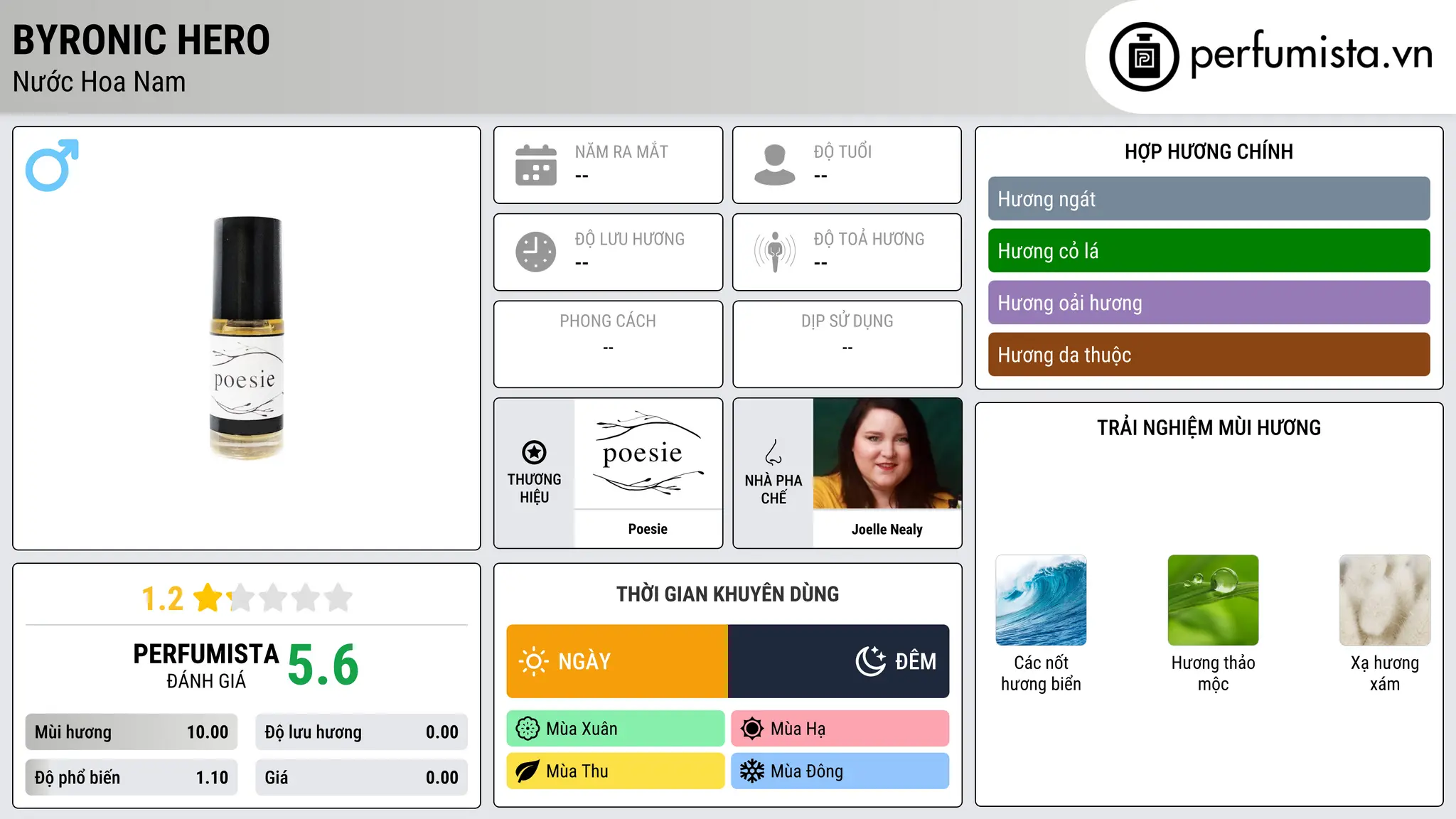Screen dimensions: 1456x819
Task: Select the brown Hương da thuộc accord bar
Action: [x=1209, y=355]
